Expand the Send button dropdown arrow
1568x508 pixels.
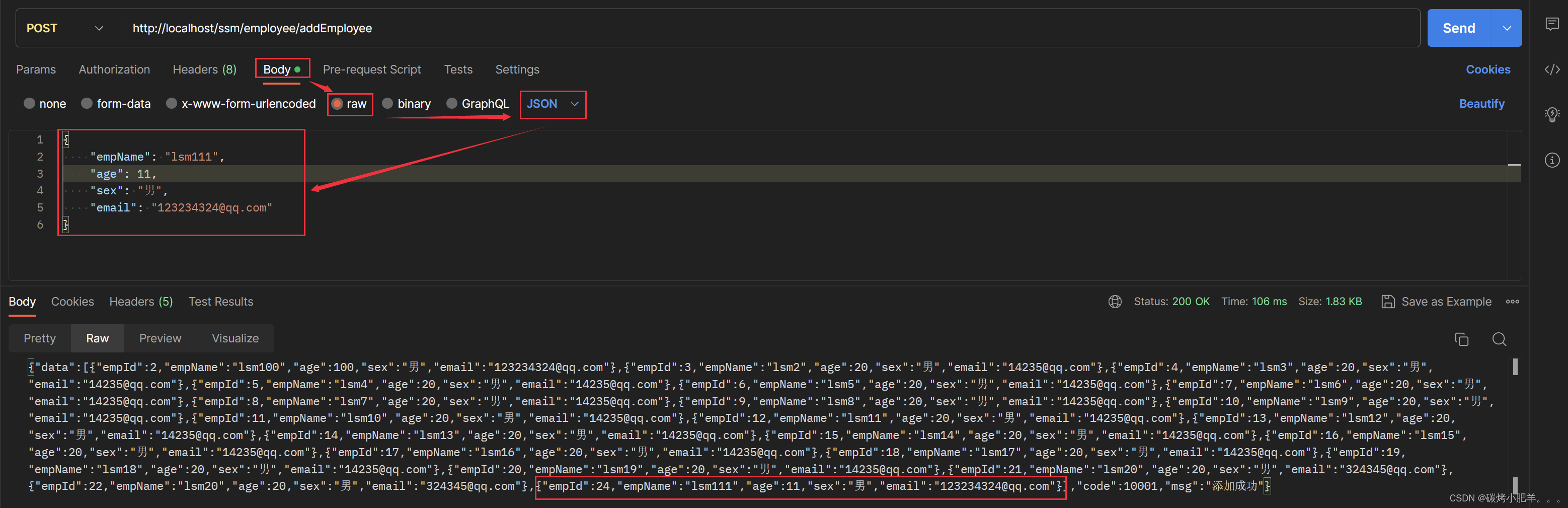coord(1507,28)
